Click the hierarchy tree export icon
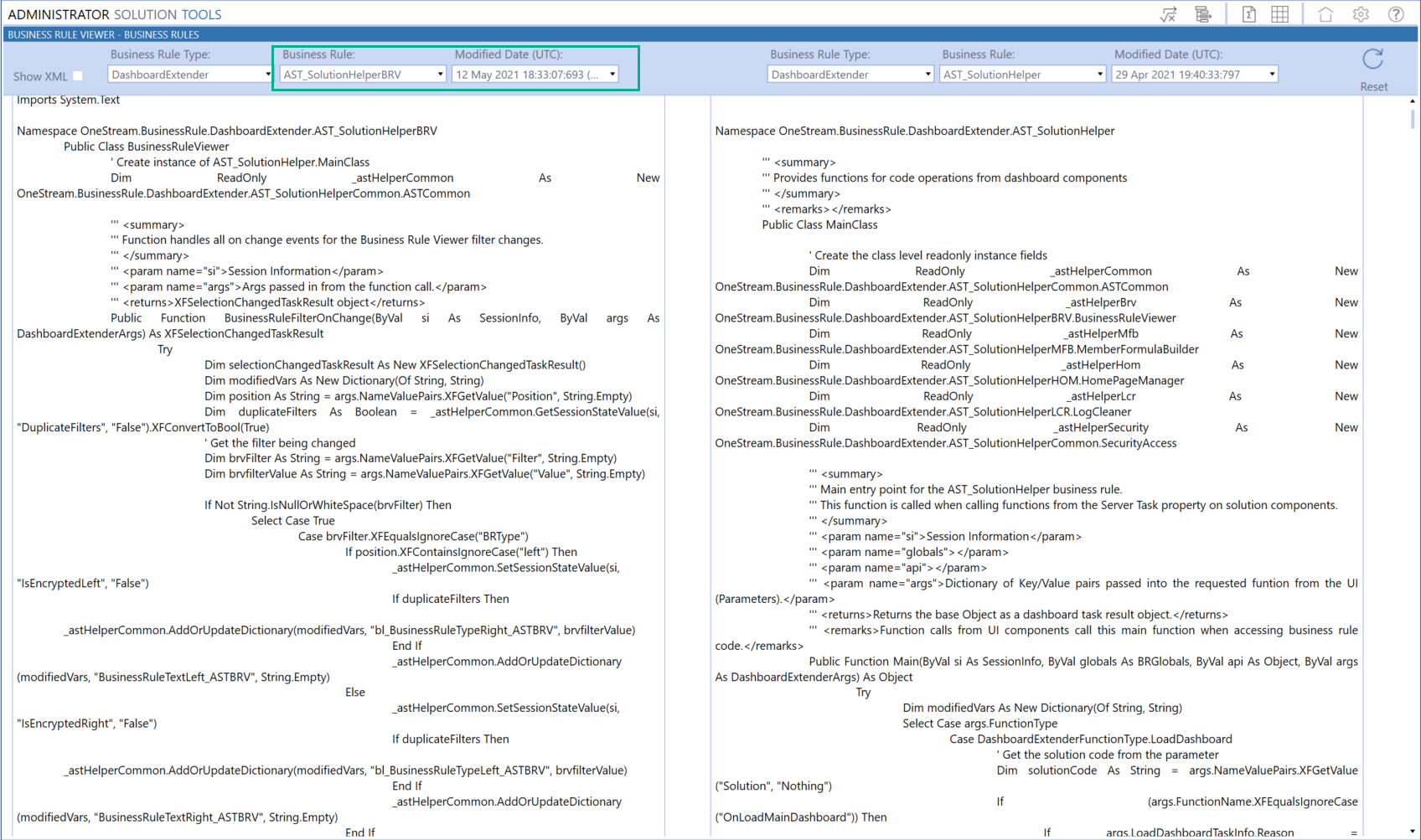This screenshot has width=1421, height=840. (x=1203, y=14)
